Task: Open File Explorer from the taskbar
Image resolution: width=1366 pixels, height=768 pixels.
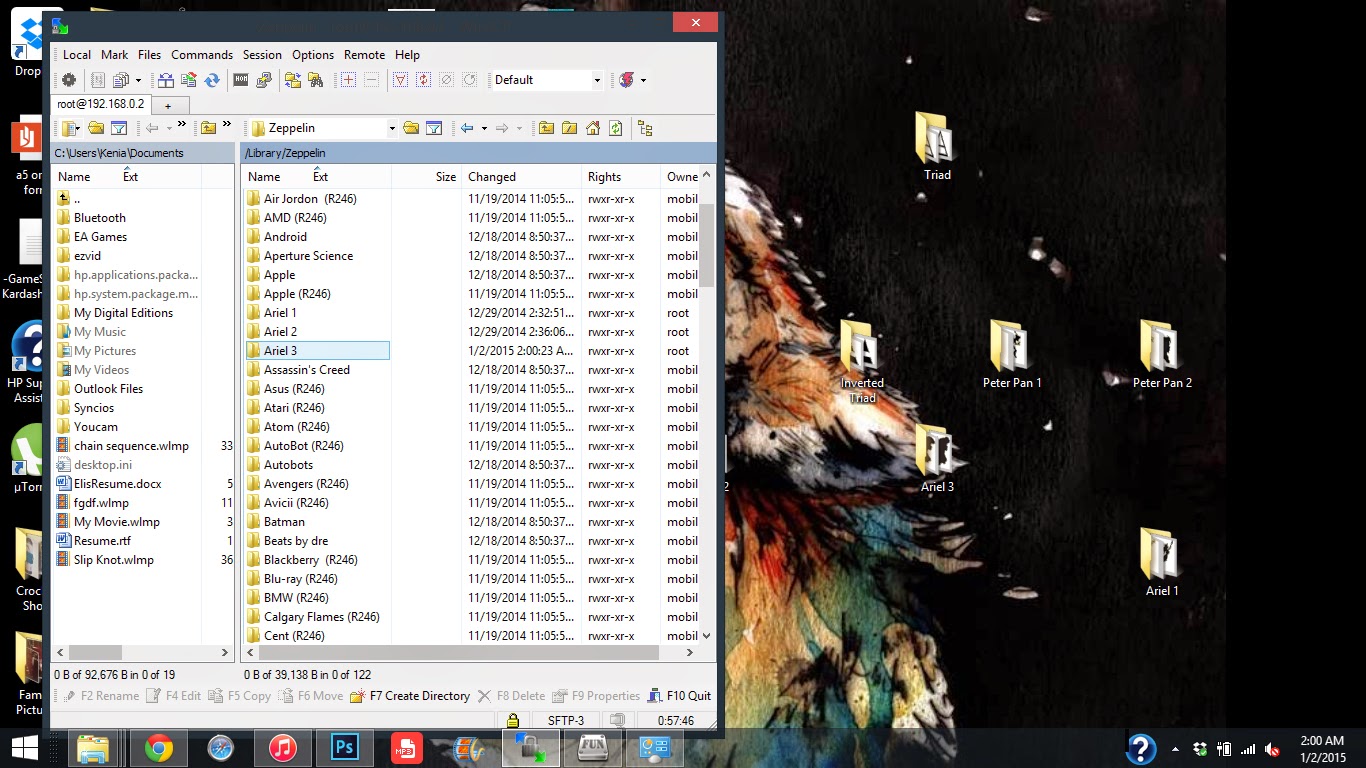Action: tap(93, 748)
